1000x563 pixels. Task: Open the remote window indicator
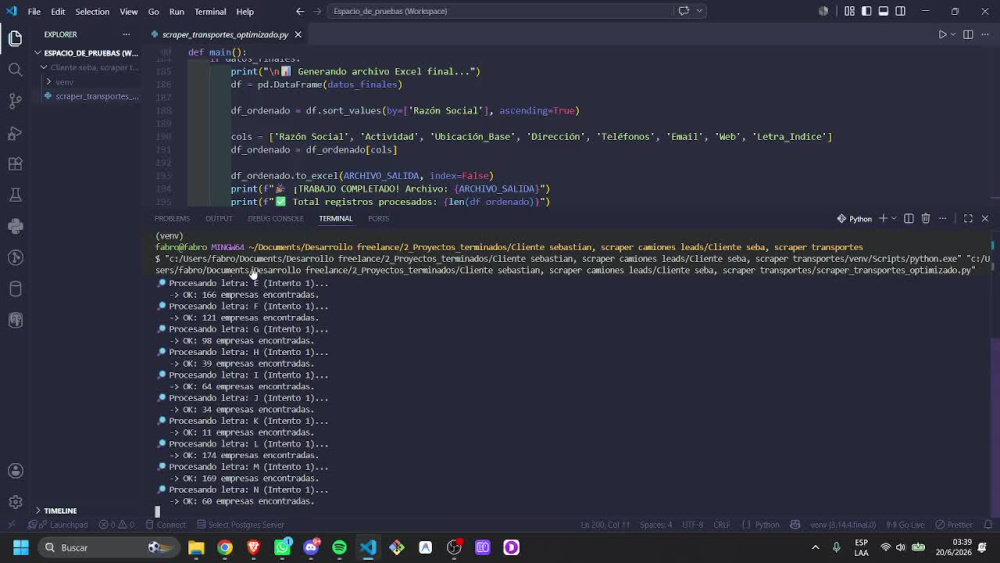(x=11, y=525)
